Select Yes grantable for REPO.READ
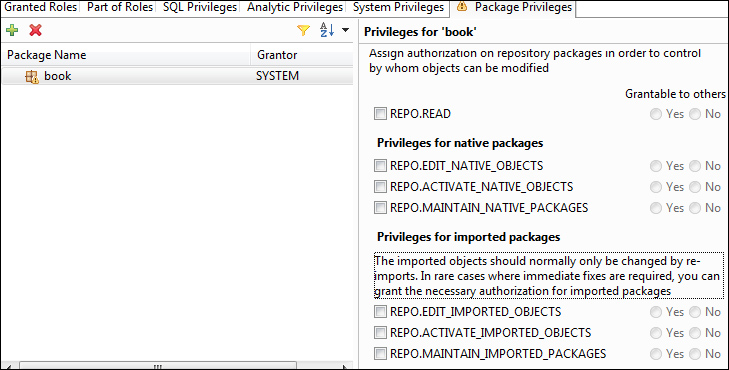The width and height of the screenshot is (729, 370). [x=656, y=114]
